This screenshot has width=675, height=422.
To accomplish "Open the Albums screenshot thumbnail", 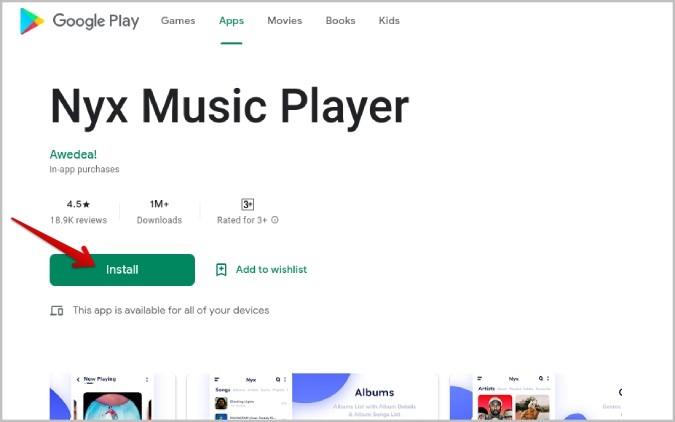I will [x=365, y=397].
